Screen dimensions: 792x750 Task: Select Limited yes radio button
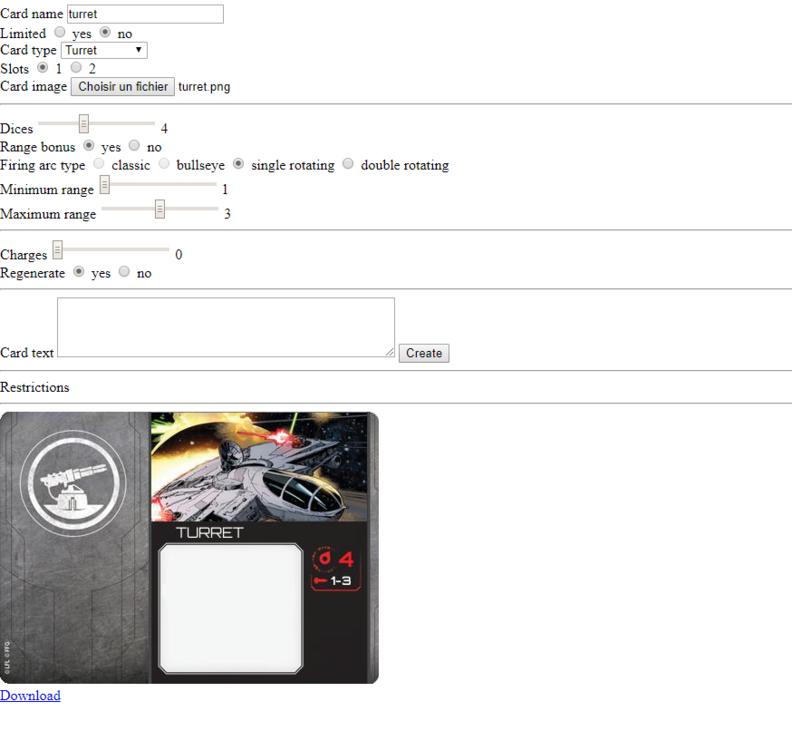click(x=60, y=32)
